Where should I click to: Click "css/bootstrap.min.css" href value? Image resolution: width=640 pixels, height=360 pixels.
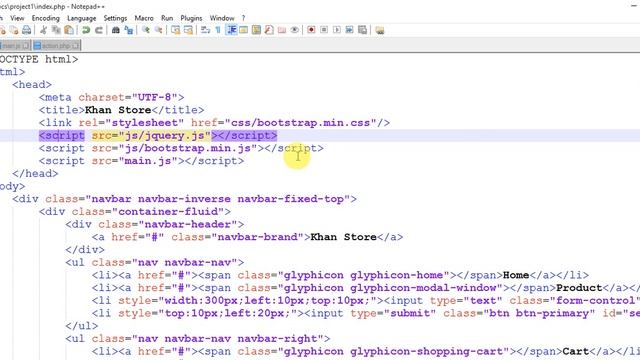tap(300, 123)
